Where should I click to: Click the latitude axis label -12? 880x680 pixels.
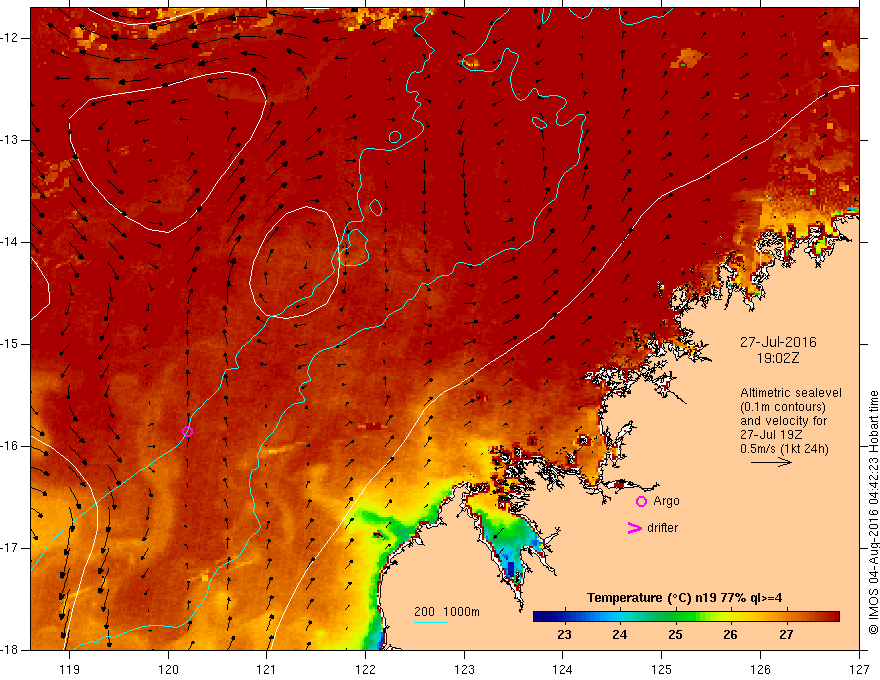[11, 38]
